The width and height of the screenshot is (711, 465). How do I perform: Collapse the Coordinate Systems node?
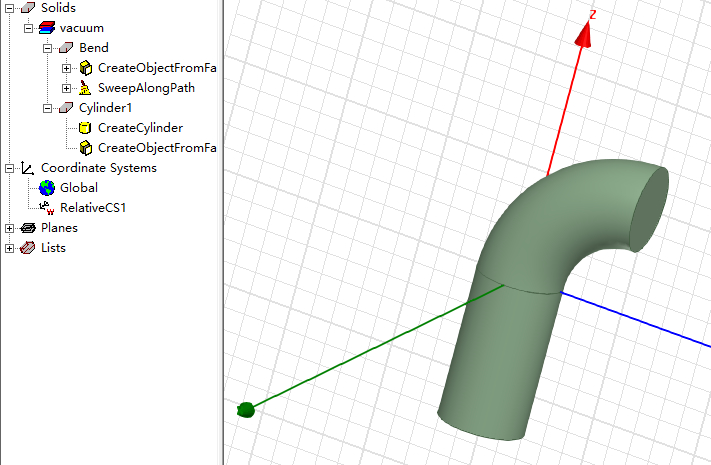[9, 168]
